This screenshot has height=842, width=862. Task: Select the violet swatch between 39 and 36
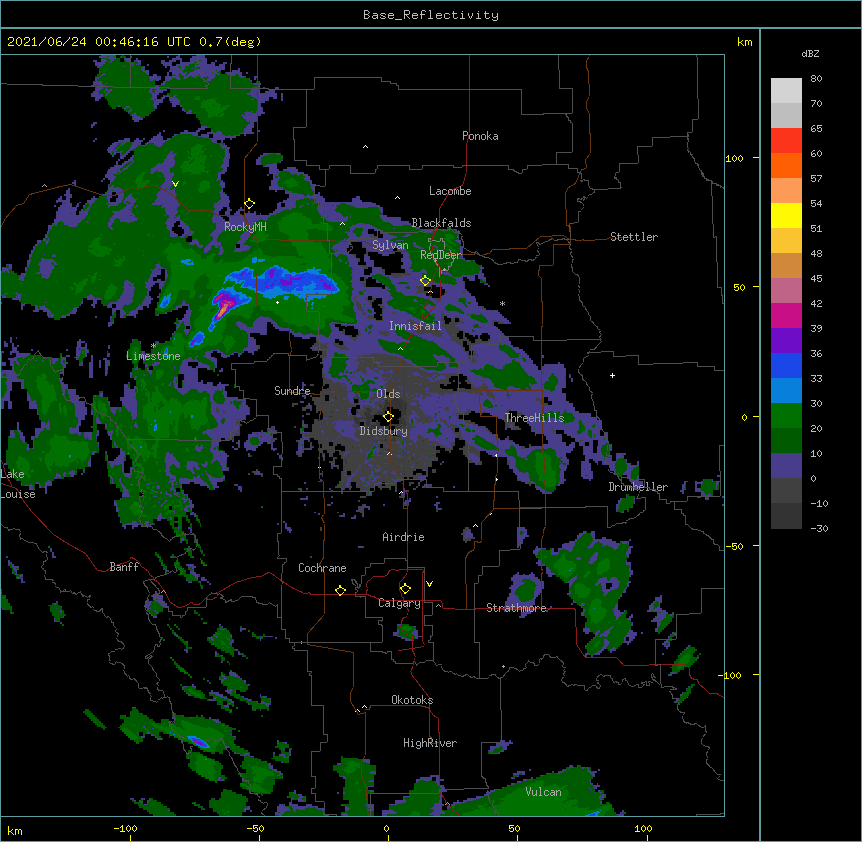(786, 341)
